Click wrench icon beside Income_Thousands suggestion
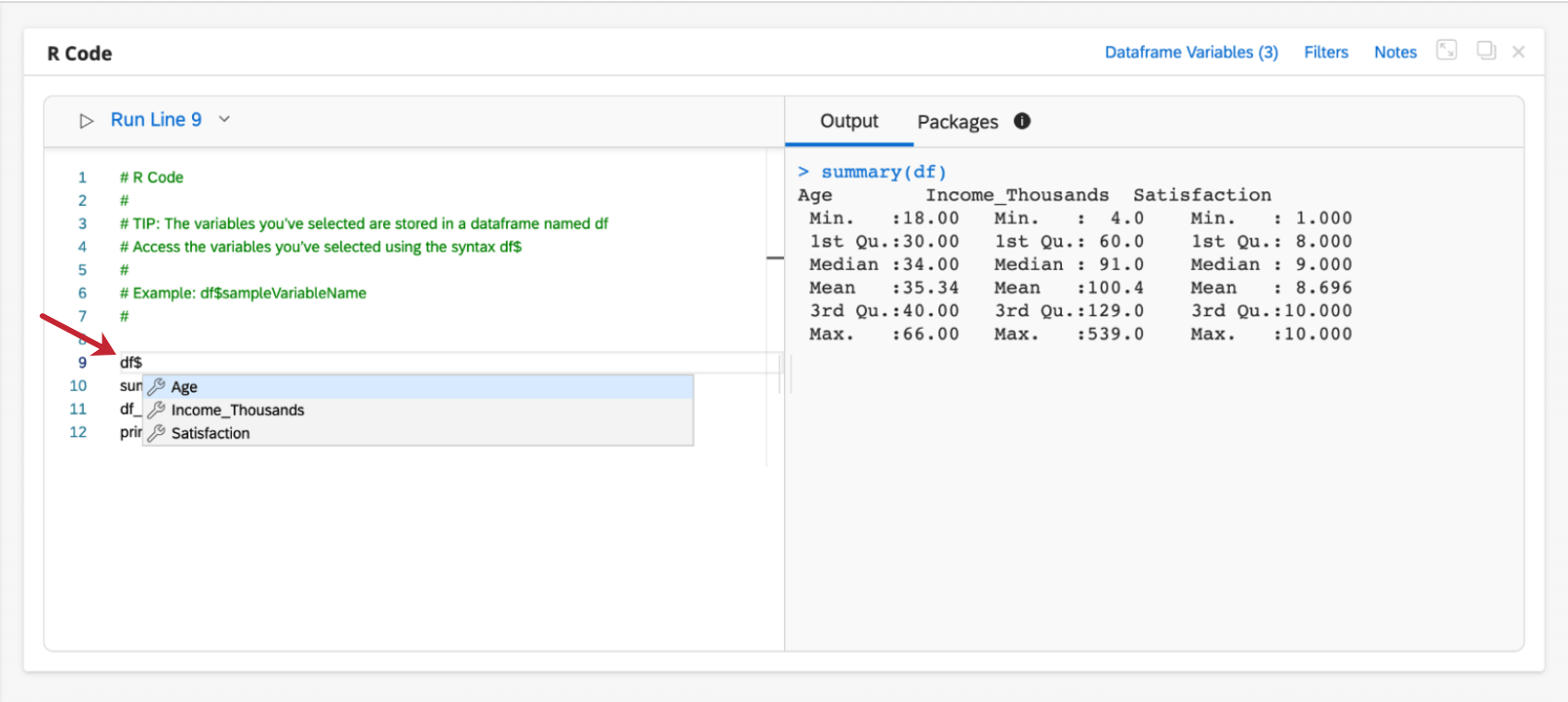The image size is (1568, 702). pos(157,410)
